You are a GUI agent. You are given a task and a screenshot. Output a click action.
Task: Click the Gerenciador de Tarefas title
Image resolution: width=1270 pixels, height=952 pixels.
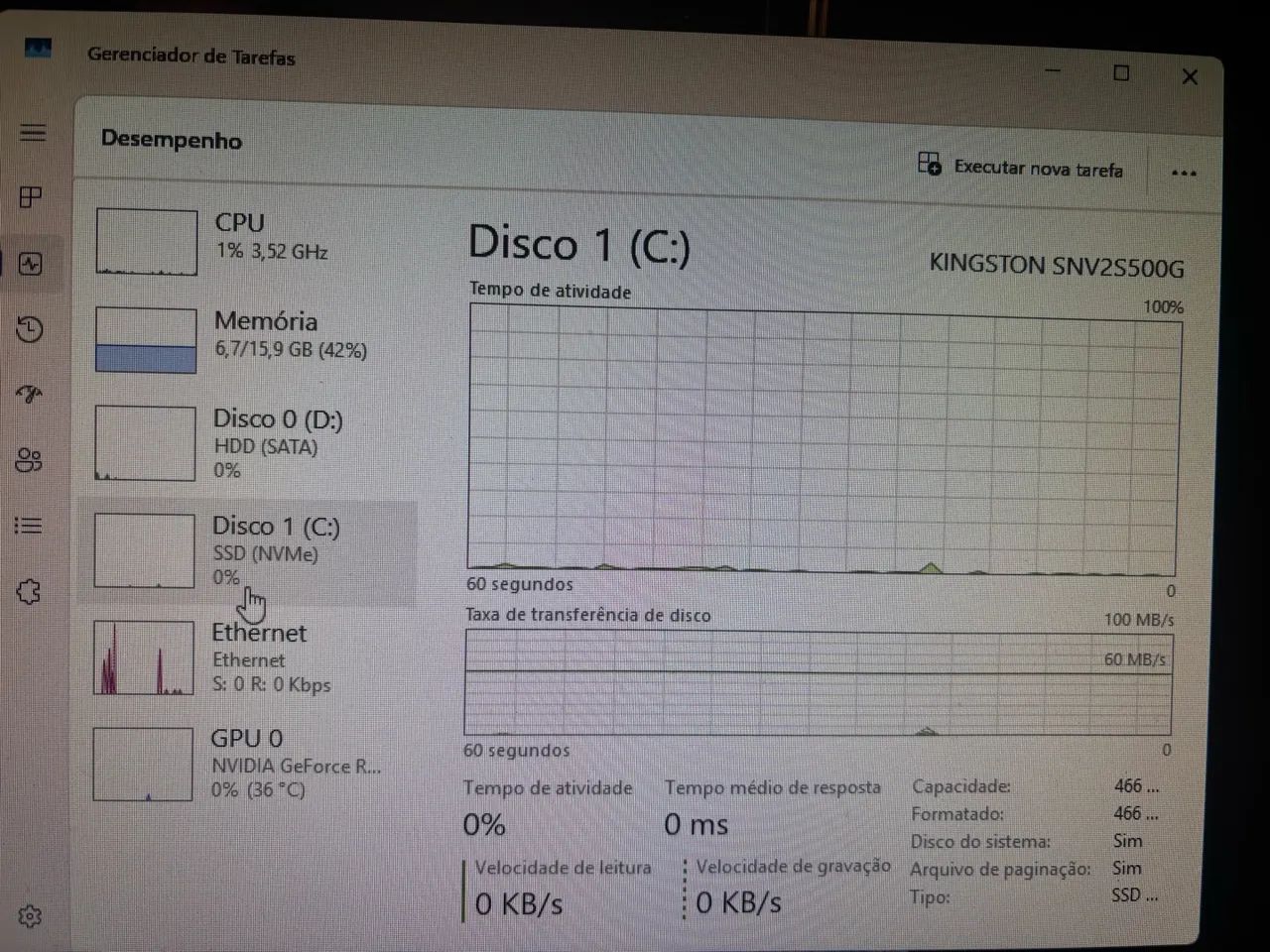tap(190, 57)
